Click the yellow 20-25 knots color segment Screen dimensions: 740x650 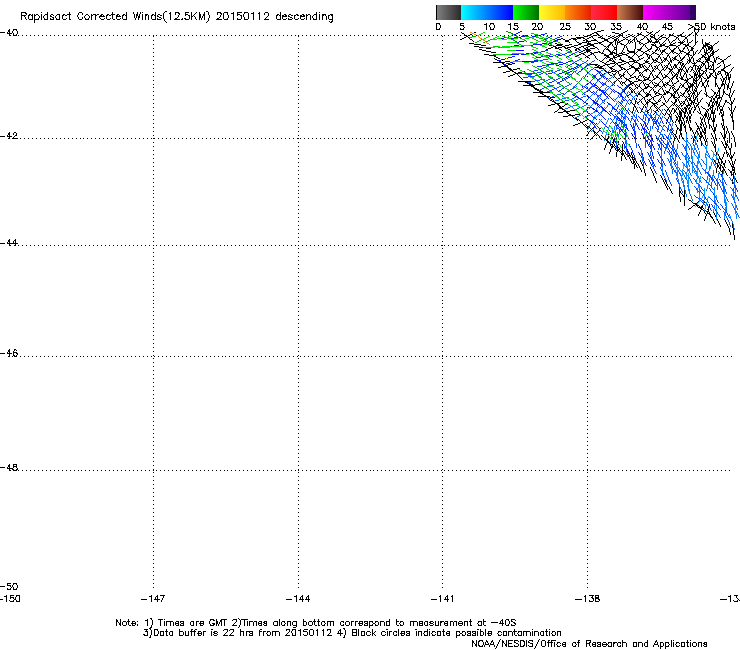tap(552, 12)
